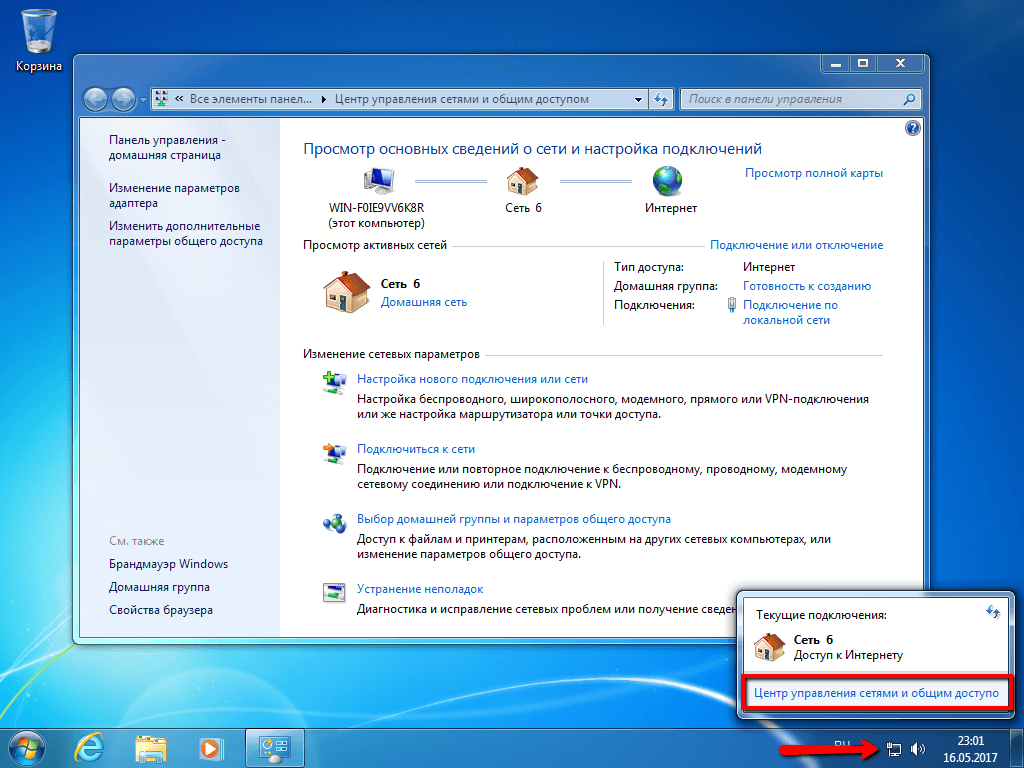The height and width of the screenshot is (768, 1024).
Task: Click the back navigation arrow
Action: [x=96, y=99]
